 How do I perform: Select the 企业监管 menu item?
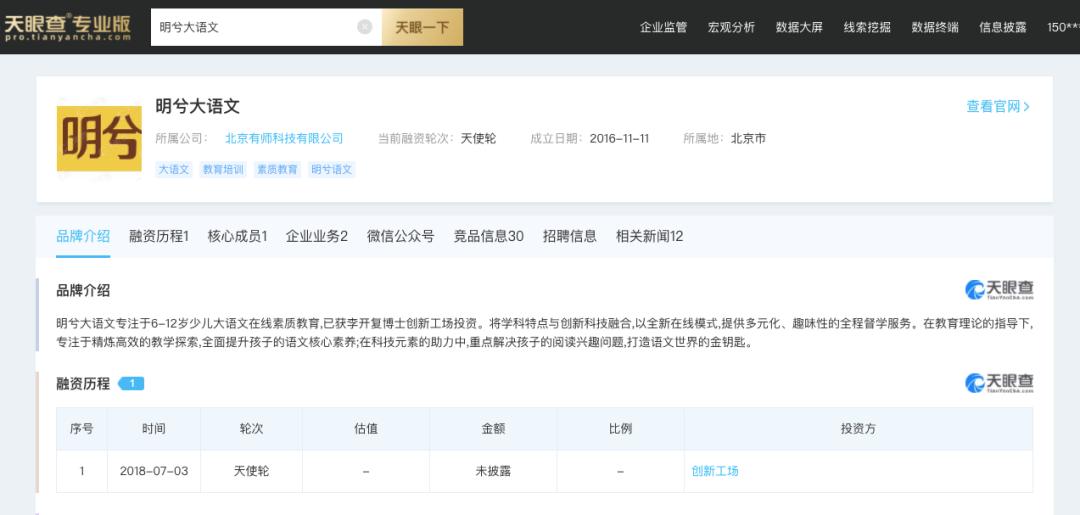point(663,27)
